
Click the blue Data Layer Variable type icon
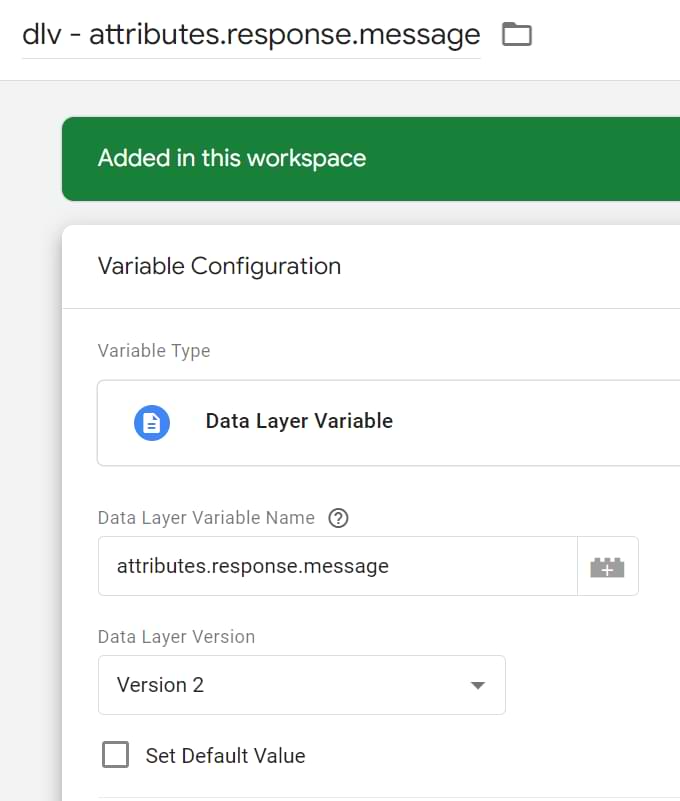coord(152,422)
